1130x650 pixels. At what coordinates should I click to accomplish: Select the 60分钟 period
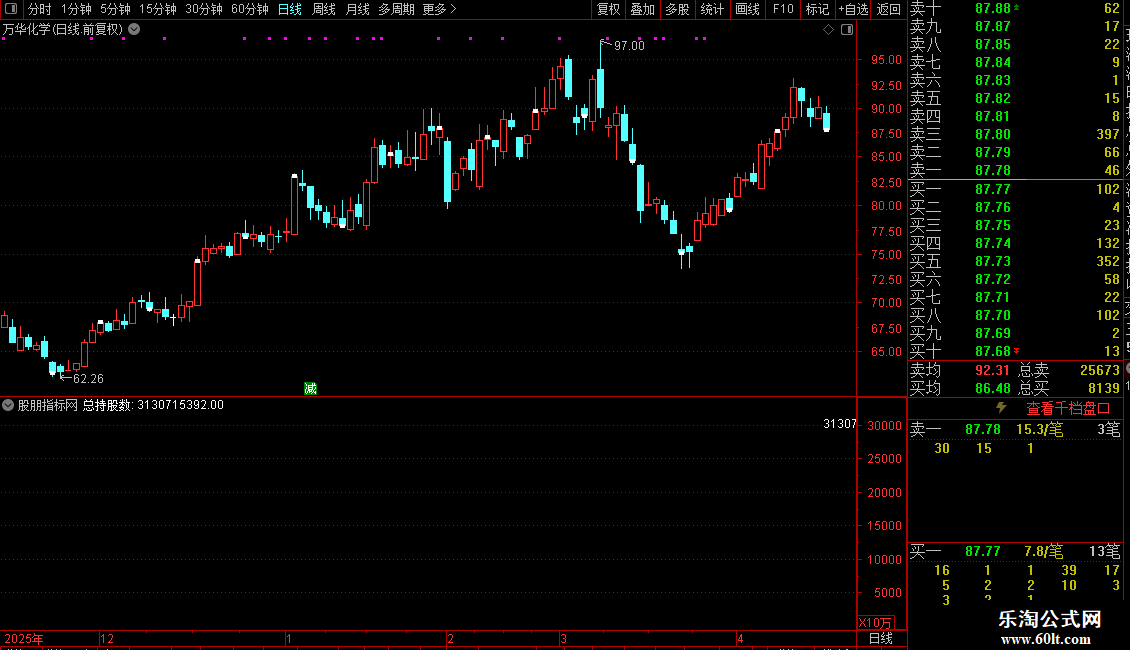(250, 9)
